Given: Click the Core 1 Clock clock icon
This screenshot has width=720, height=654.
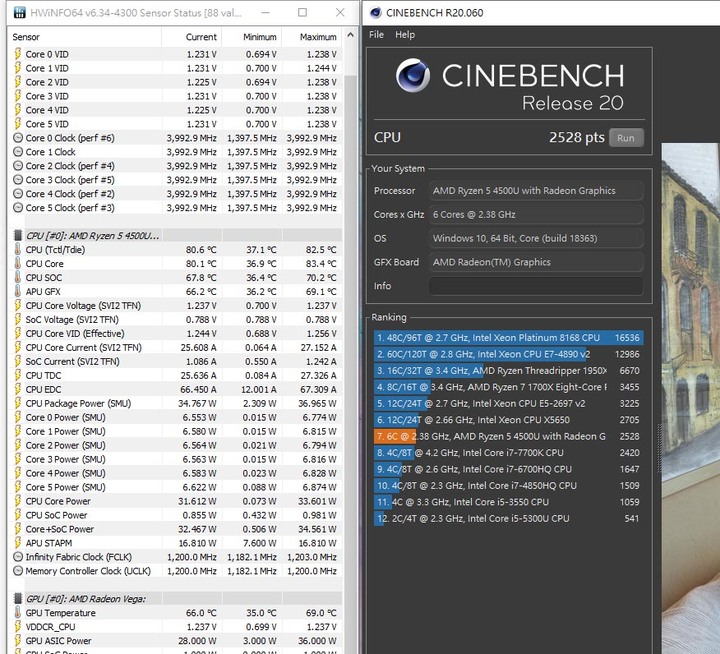Looking at the screenshot, I should pyautogui.click(x=17, y=152).
